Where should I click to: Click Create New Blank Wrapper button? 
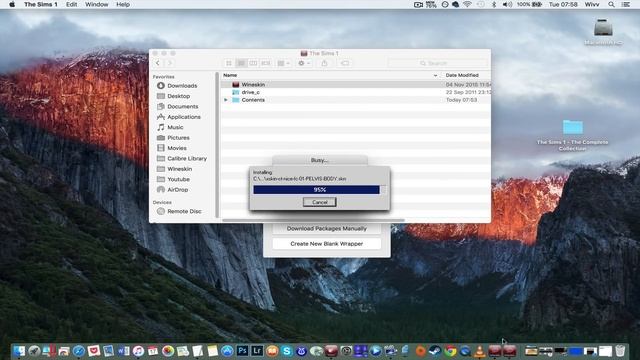(x=327, y=244)
